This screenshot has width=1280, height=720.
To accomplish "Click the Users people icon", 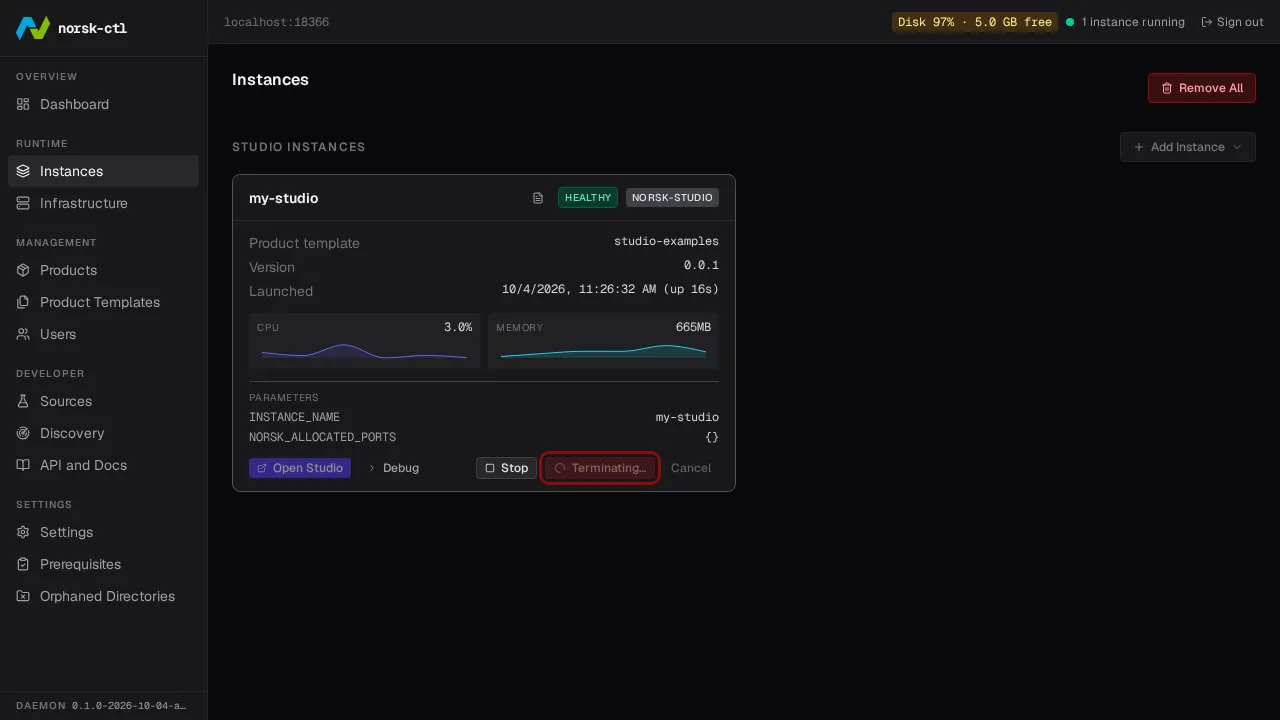I will 23,334.
